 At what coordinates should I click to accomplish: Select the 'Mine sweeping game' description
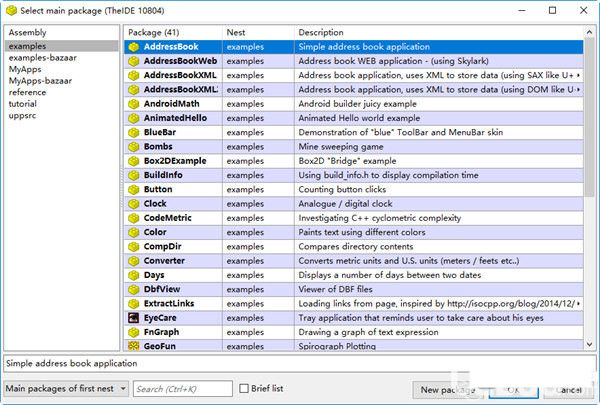tap(341, 147)
